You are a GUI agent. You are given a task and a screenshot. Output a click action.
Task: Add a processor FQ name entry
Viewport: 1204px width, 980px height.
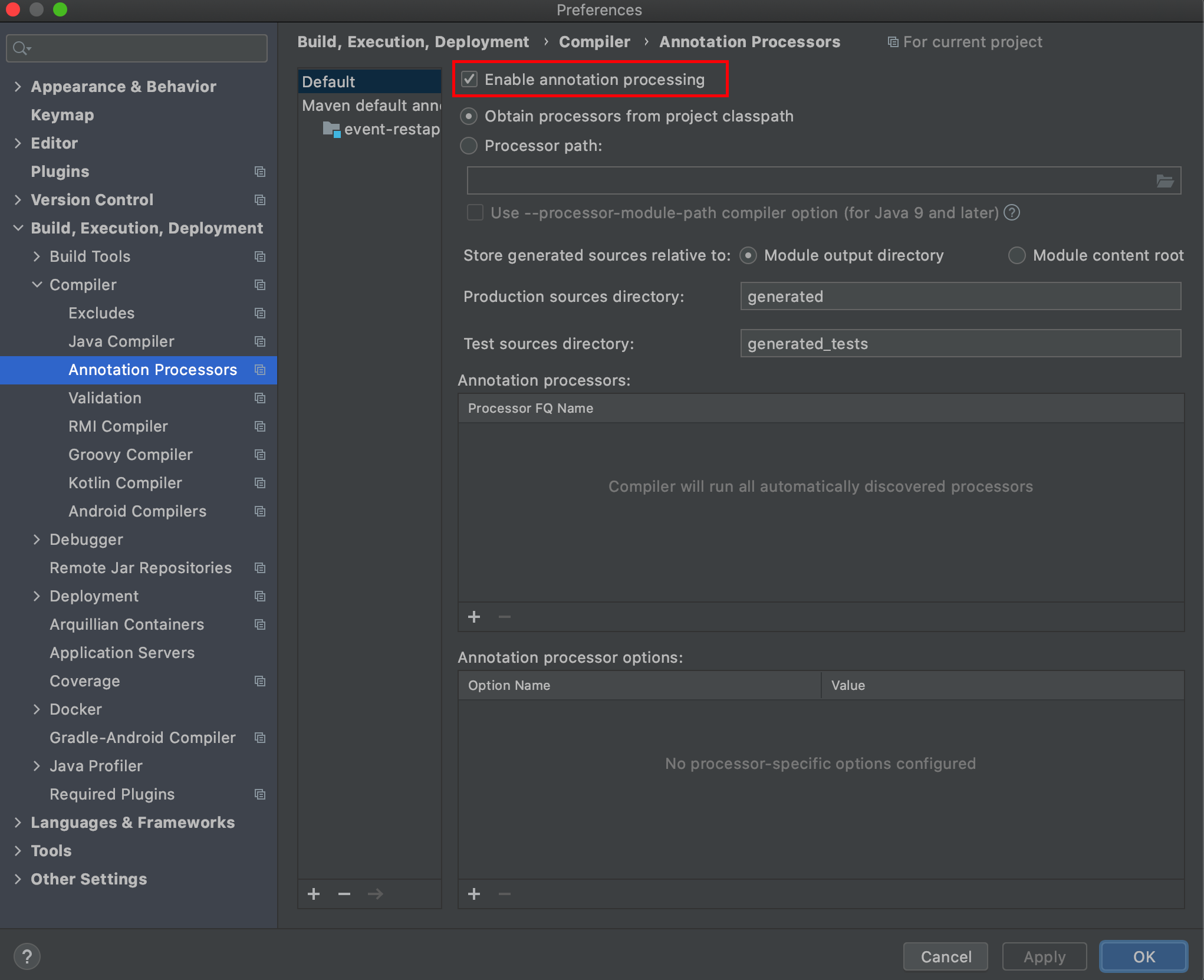point(474,617)
